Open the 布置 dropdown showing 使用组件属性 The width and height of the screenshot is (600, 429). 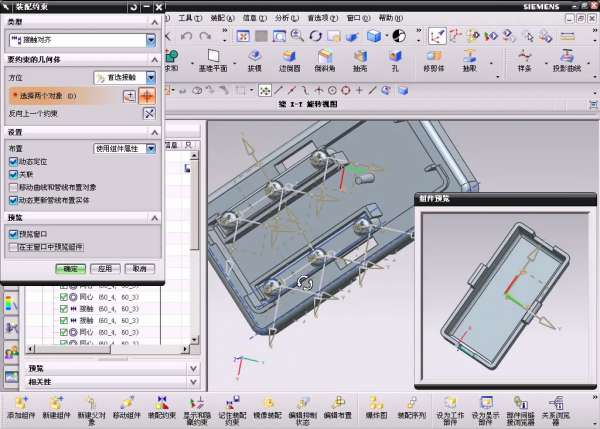tap(151, 148)
